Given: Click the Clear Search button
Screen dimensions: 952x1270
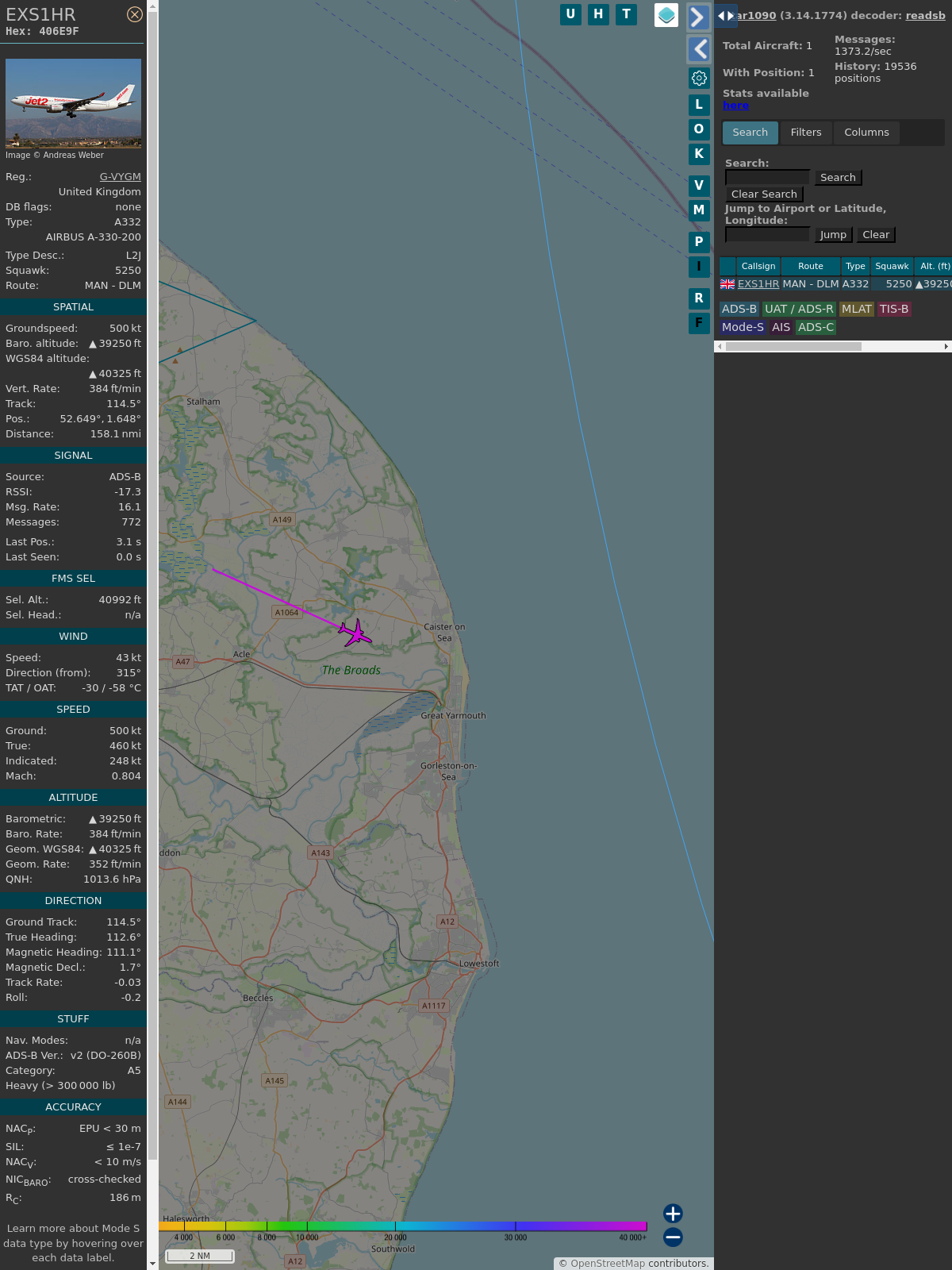Looking at the screenshot, I should [764, 194].
